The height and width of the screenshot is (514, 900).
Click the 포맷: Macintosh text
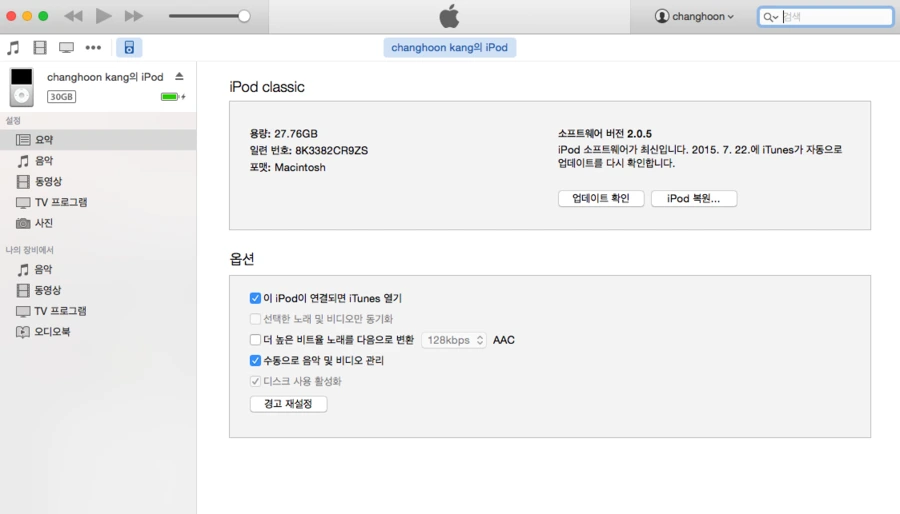288,168
